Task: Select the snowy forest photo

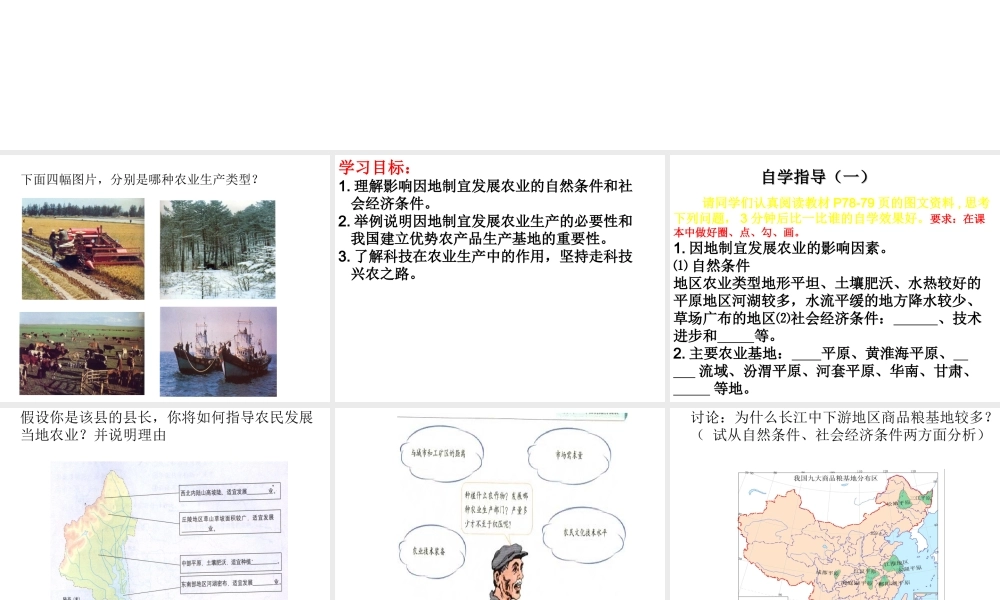Action: (217, 249)
